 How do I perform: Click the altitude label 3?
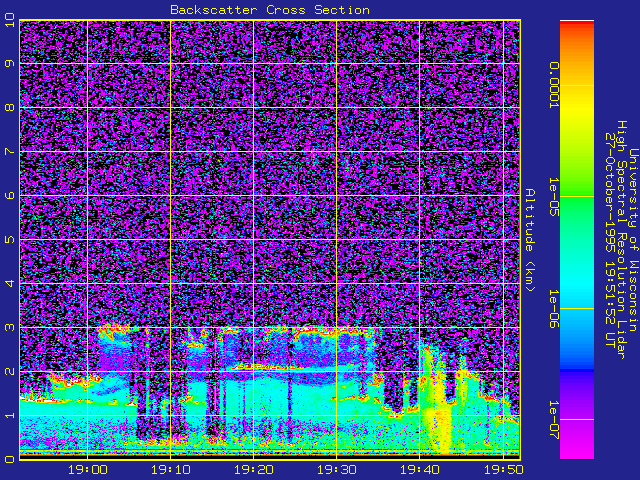(x=10, y=327)
